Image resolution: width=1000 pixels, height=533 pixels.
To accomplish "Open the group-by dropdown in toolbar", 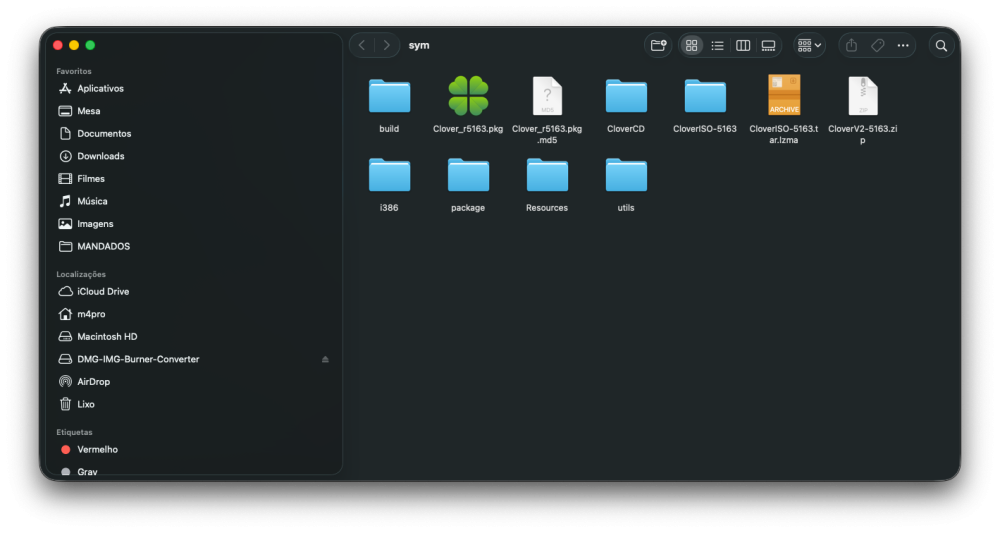I will tap(809, 45).
